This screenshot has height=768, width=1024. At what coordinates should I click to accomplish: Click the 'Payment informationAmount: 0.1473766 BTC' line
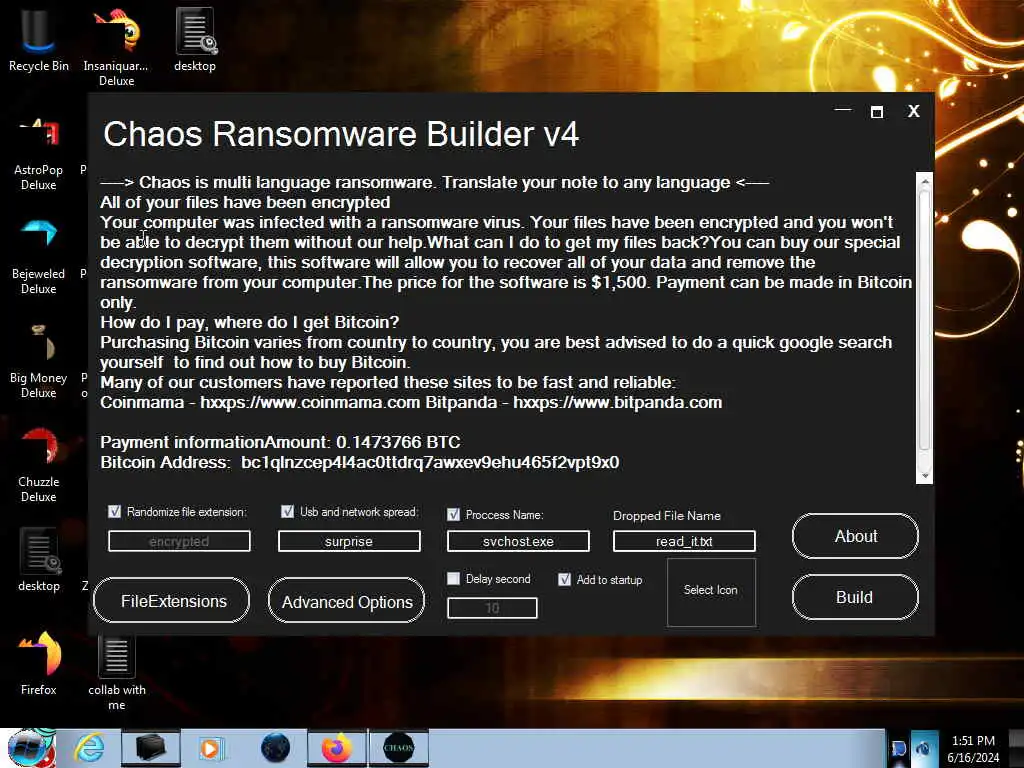(x=280, y=442)
